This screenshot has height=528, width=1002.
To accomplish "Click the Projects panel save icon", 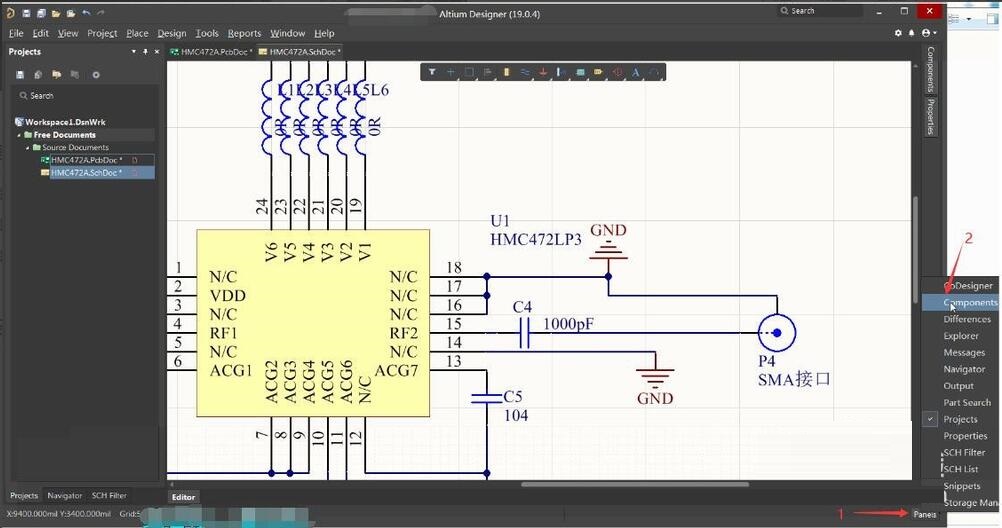I will tap(20, 75).
